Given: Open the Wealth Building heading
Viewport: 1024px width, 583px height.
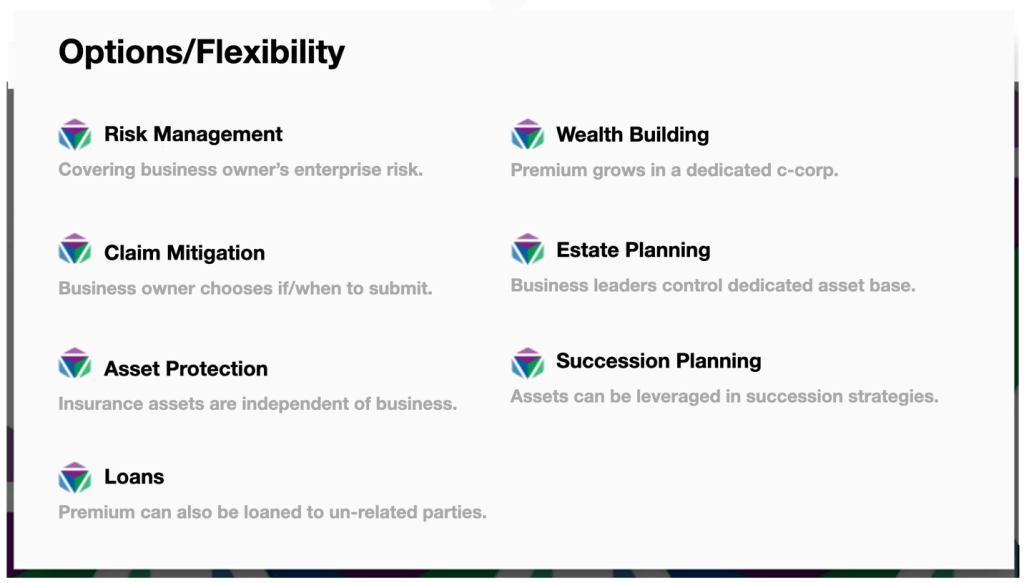Looking at the screenshot, I should click(x=633, y=134).
